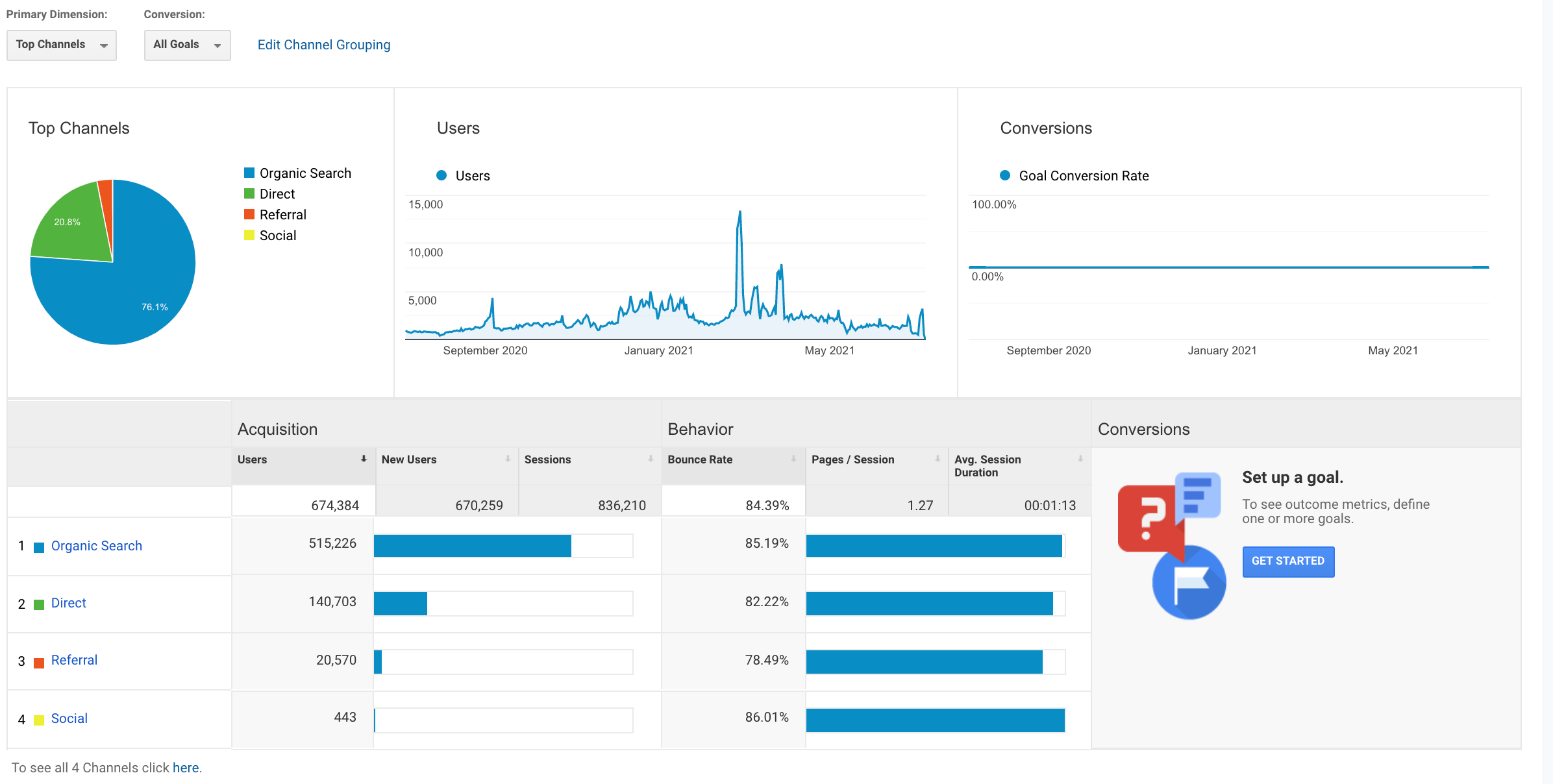The height and width of the screenshot is (784, 1553).
Task: Click the Direct users bar
Action: click(x=401, y=603)
